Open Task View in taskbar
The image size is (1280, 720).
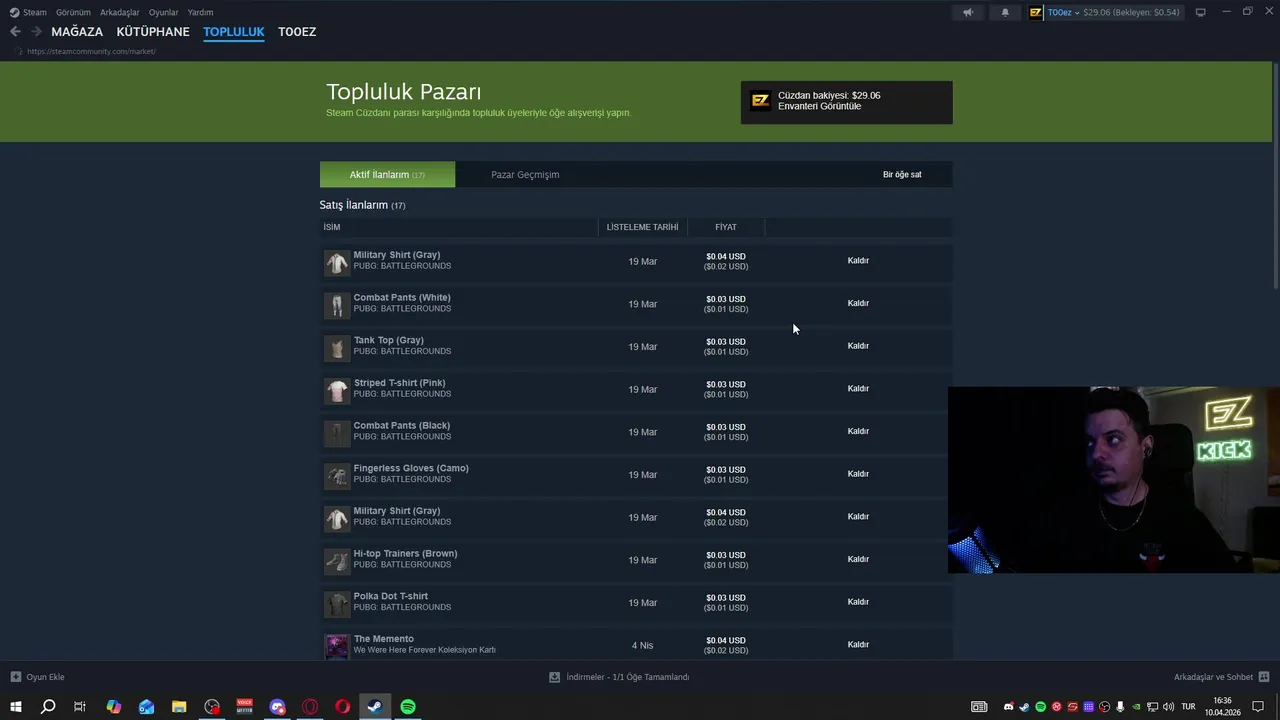[x=80, y=707]
